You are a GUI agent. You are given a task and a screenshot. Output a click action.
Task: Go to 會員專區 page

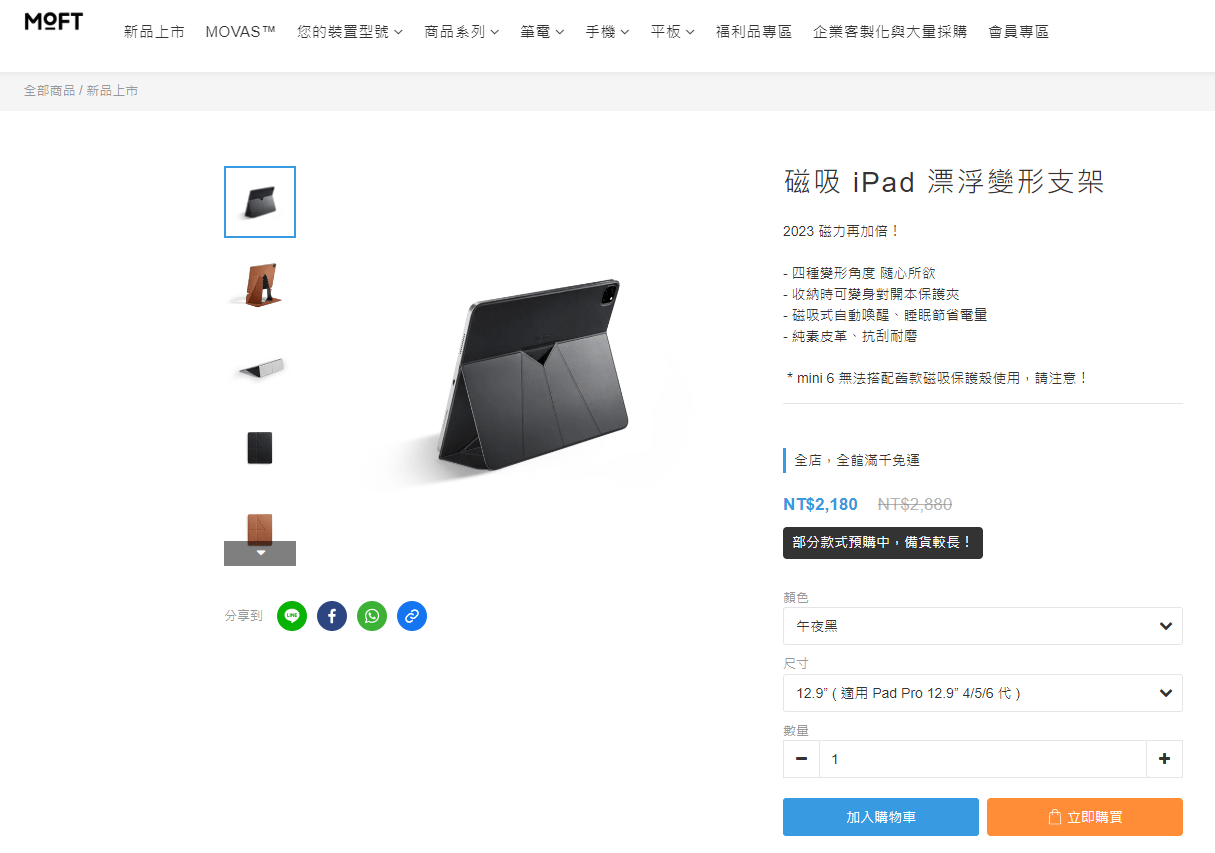1018,32
